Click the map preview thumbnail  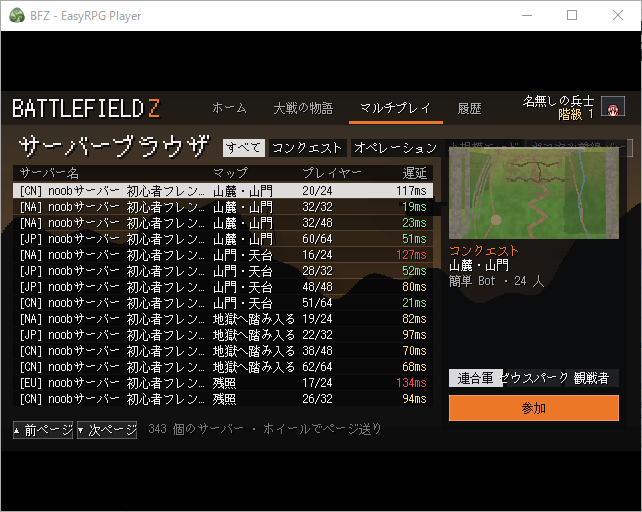coord(533,193)
